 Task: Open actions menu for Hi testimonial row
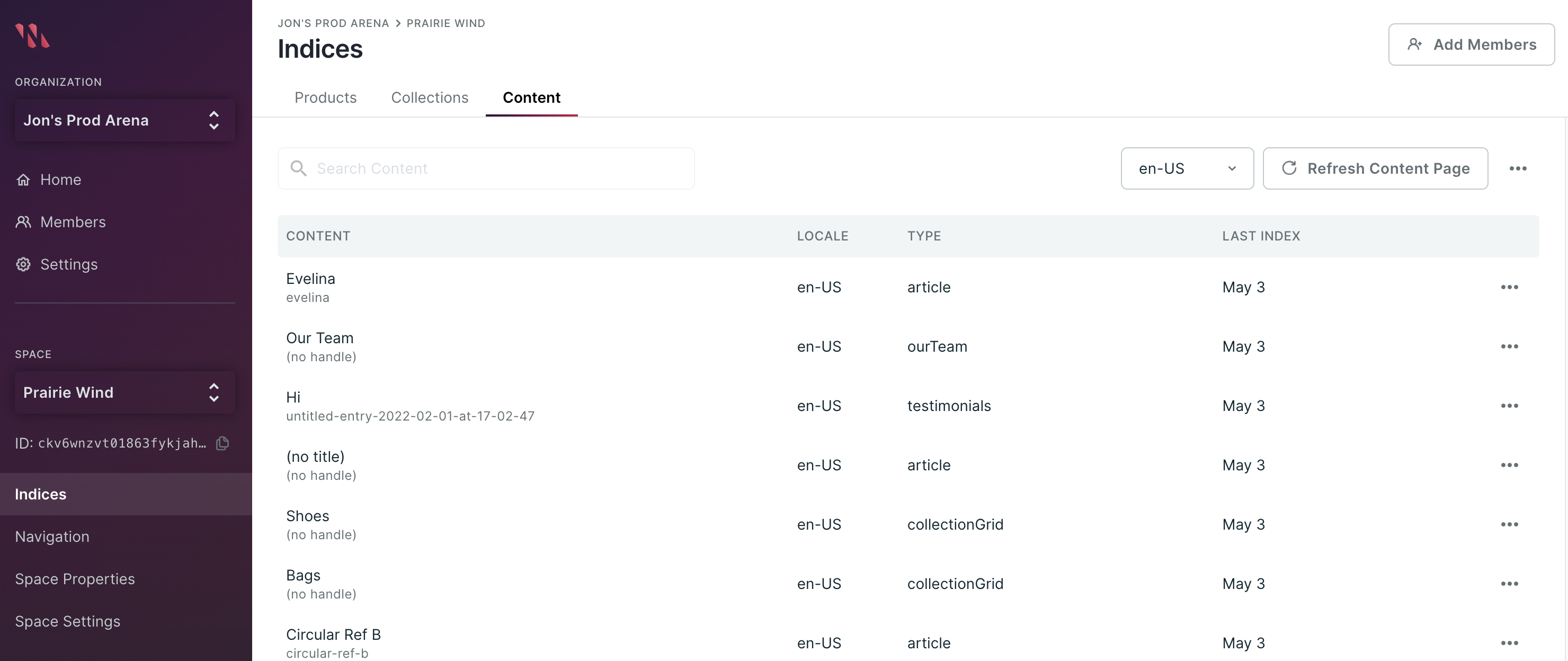pos(1509,406)
